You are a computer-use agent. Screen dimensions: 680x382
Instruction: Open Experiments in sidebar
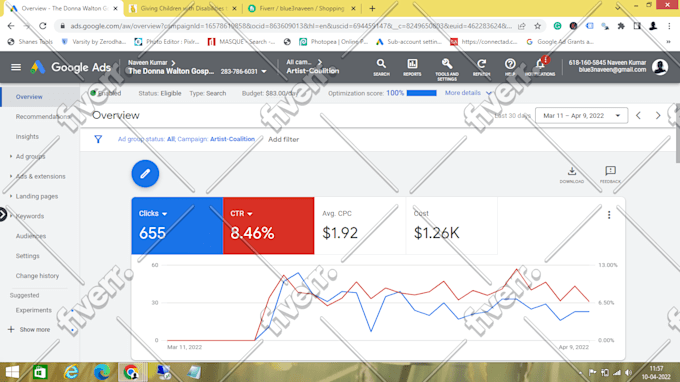[x=33, y=310]
